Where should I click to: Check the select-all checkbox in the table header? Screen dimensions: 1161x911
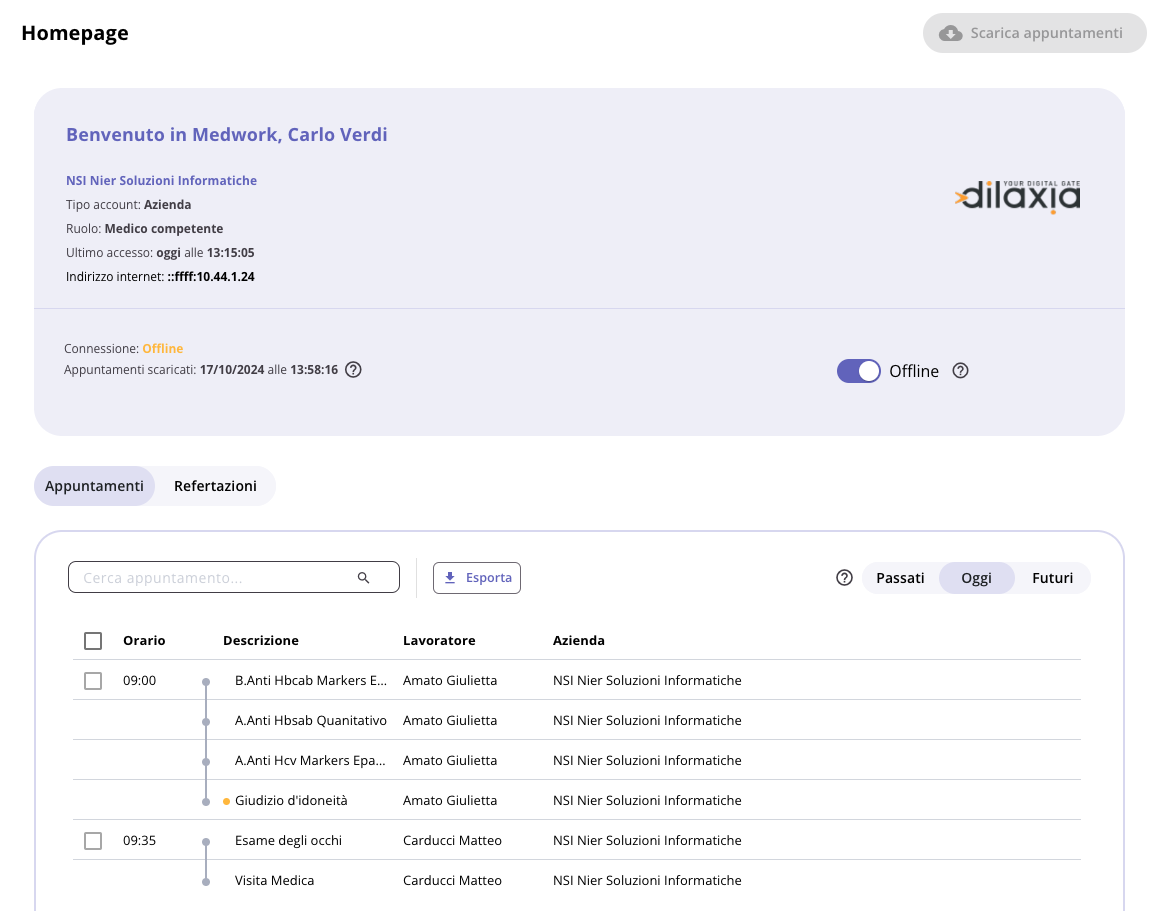pyautogui.click(x=93, y=640)
